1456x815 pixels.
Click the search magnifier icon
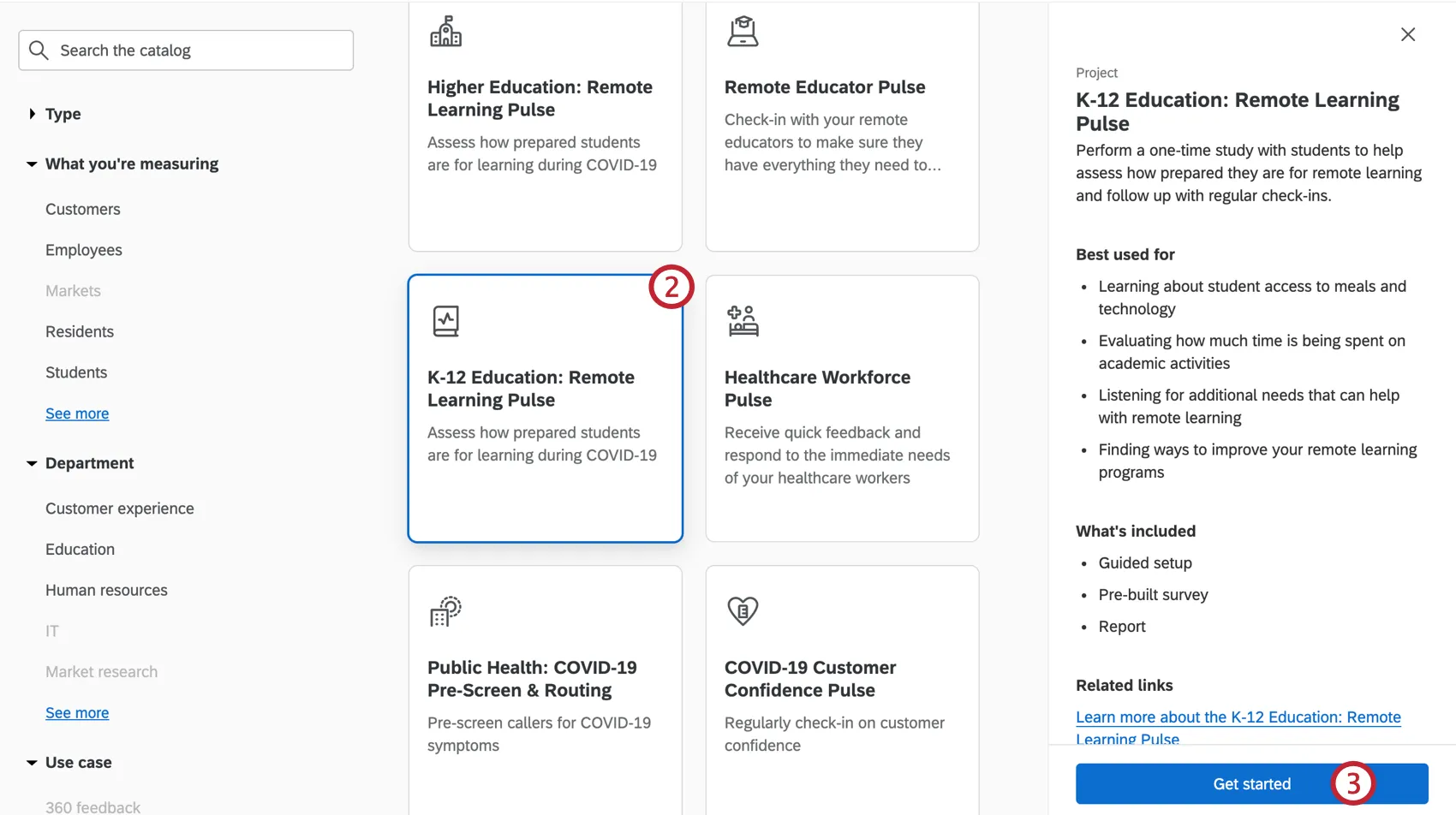pos(39,50)
